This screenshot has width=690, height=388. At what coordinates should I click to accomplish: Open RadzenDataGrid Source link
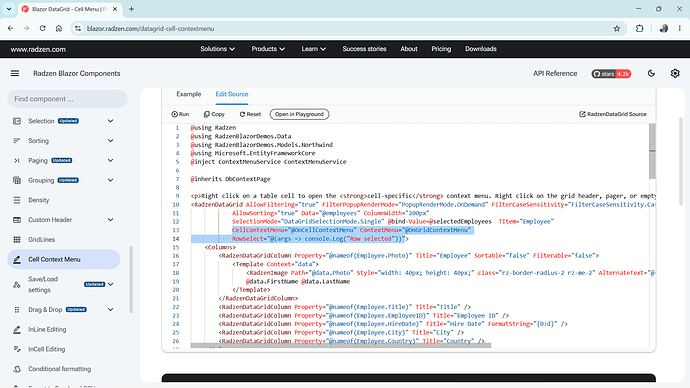point(613,114)
